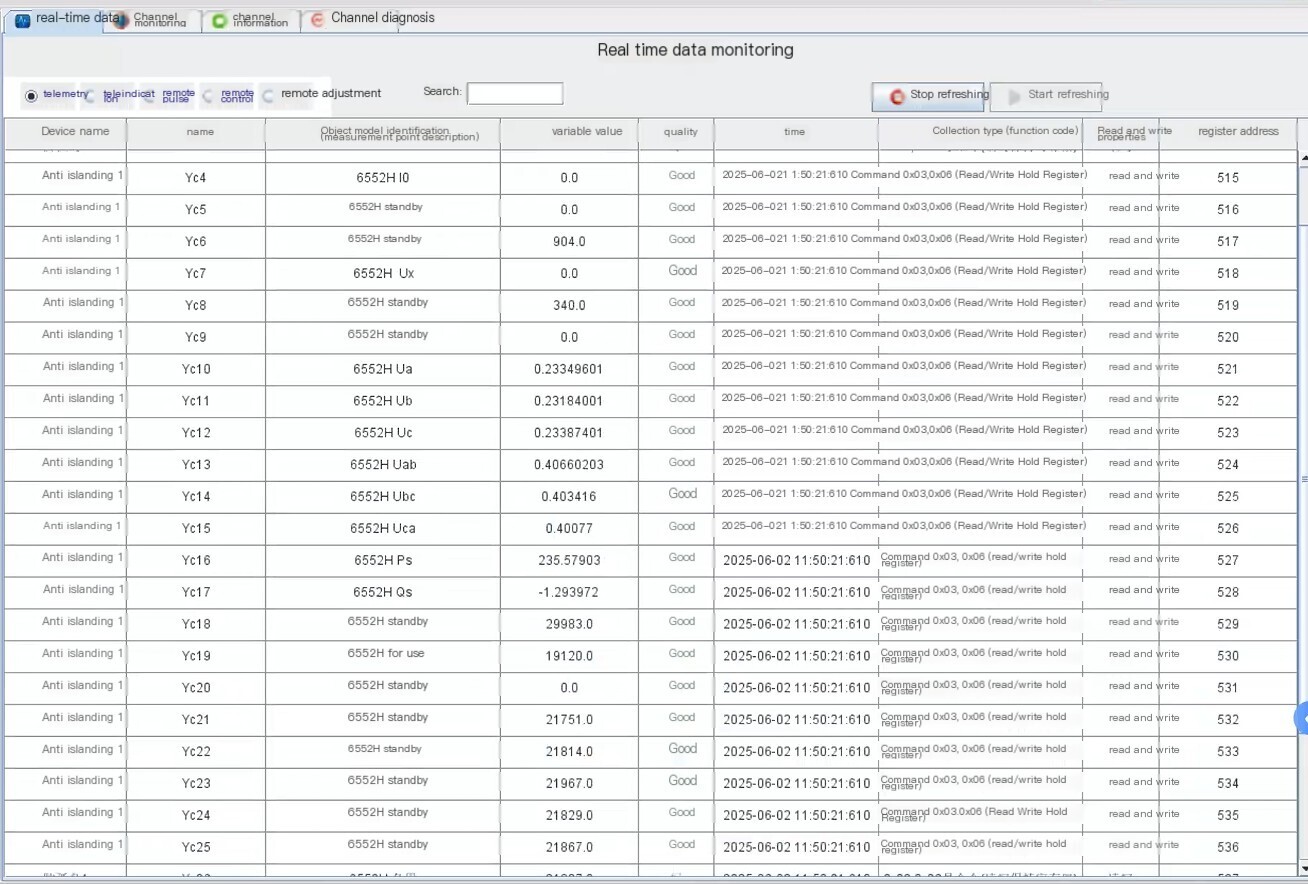Click the 6552H Ps description cell
This screenshot has height=884, width=1308.
pos(383,561)
